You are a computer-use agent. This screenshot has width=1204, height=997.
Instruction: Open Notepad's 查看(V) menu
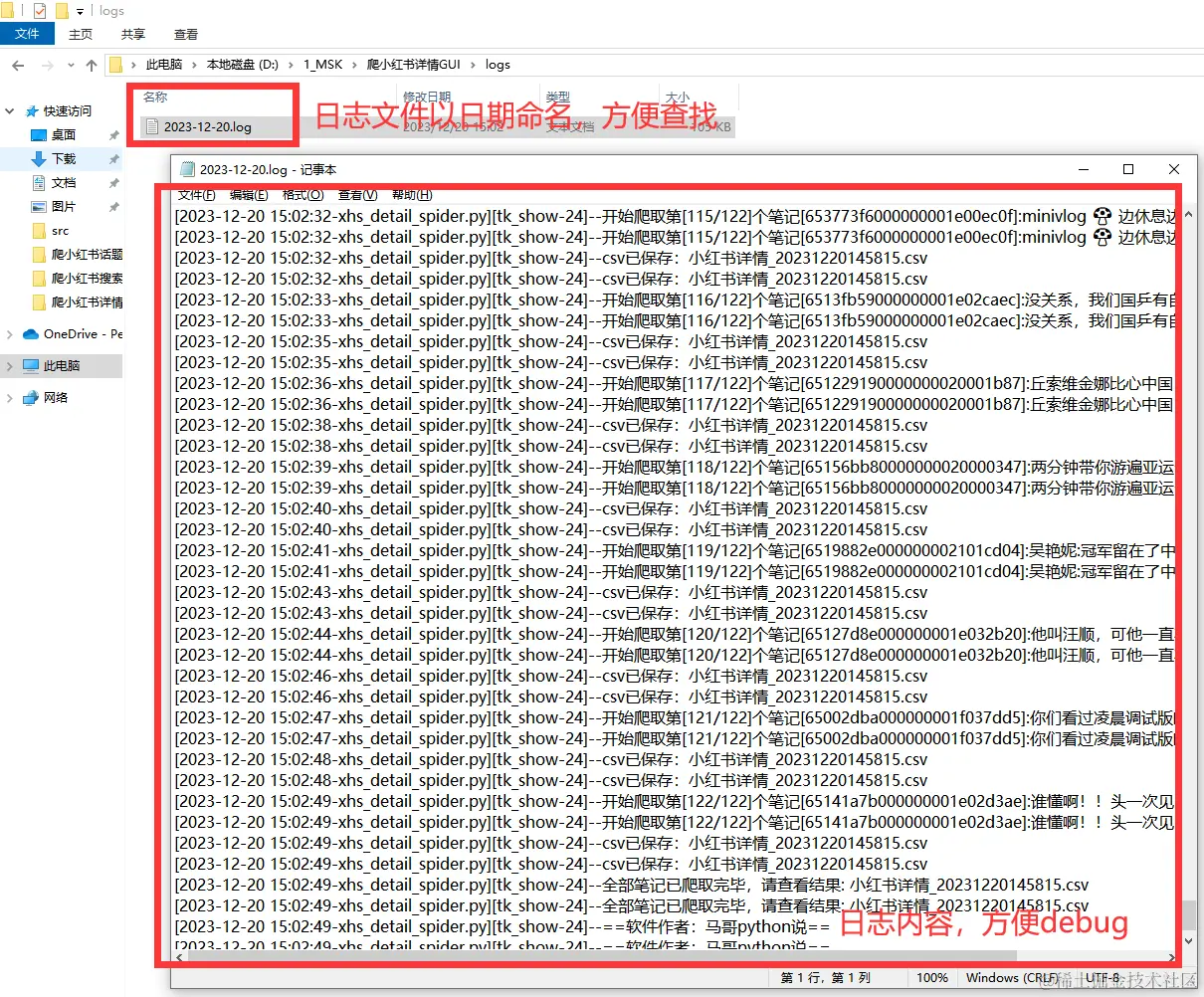357,195
